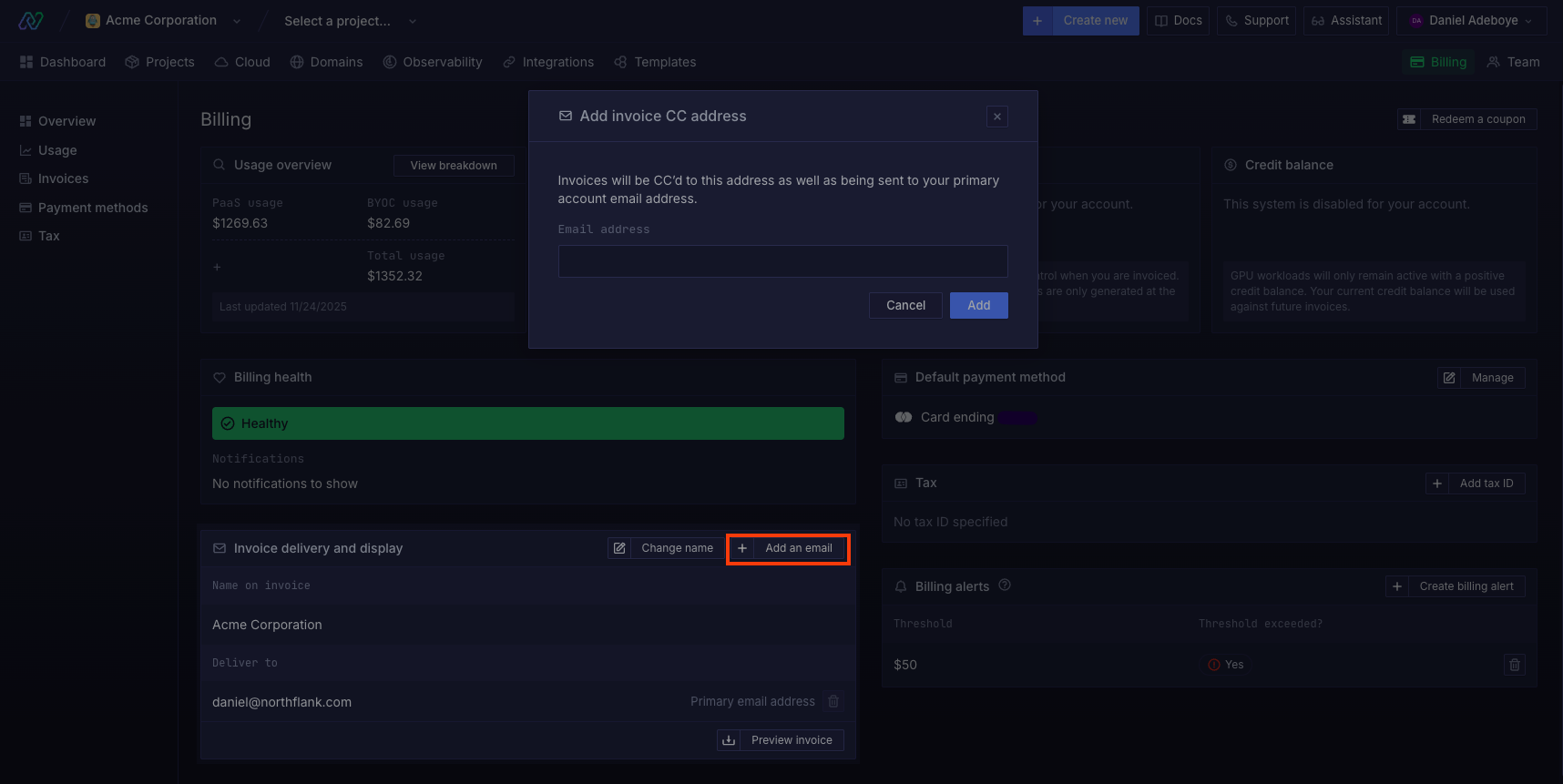
Task: Select Payment methods in the sidebar
Action: (x=84, y=208)
